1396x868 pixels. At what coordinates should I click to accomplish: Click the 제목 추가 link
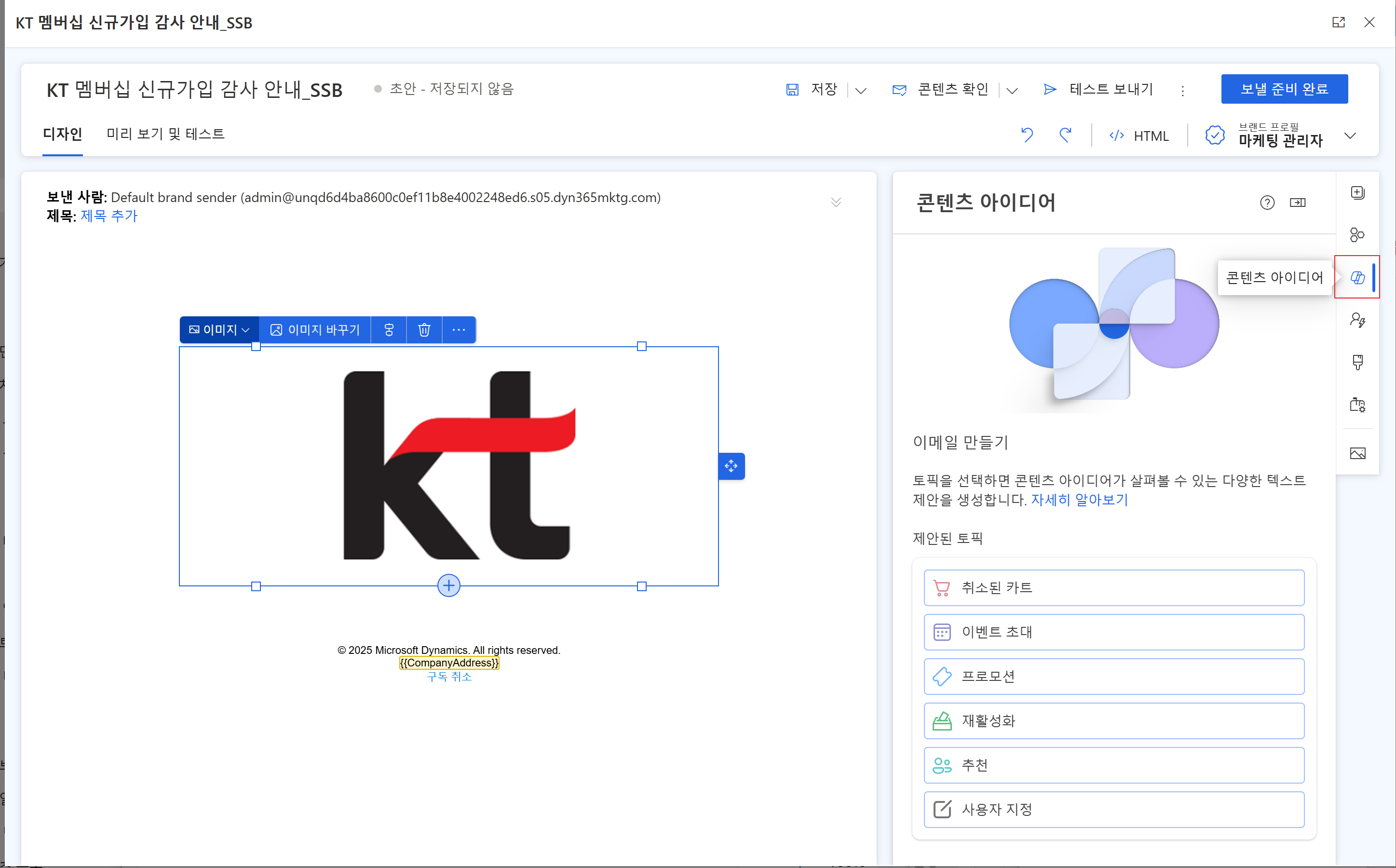click(109, 216)
